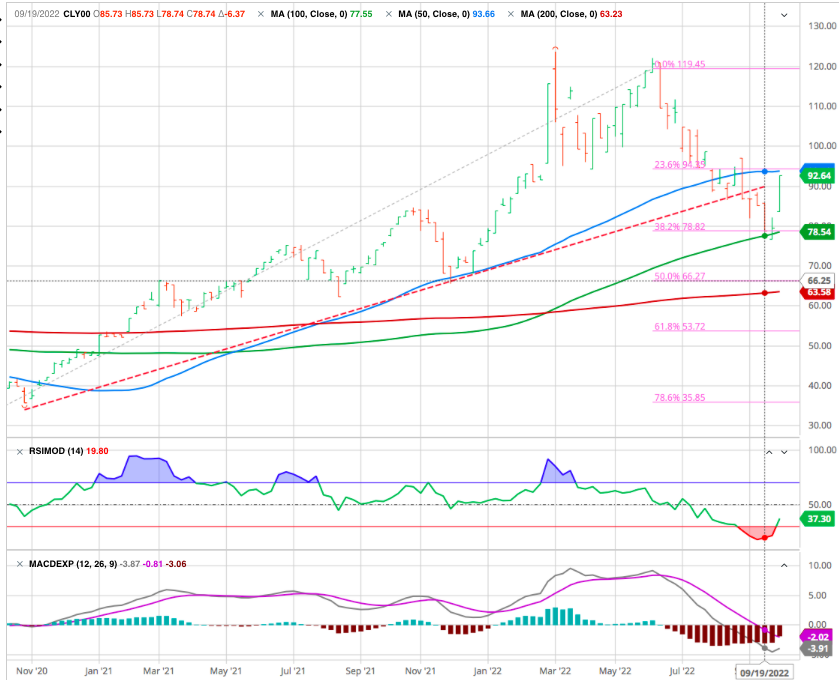Open RSIMOD (14) study settings label
The image size is (840, 680).
point(56,451)
